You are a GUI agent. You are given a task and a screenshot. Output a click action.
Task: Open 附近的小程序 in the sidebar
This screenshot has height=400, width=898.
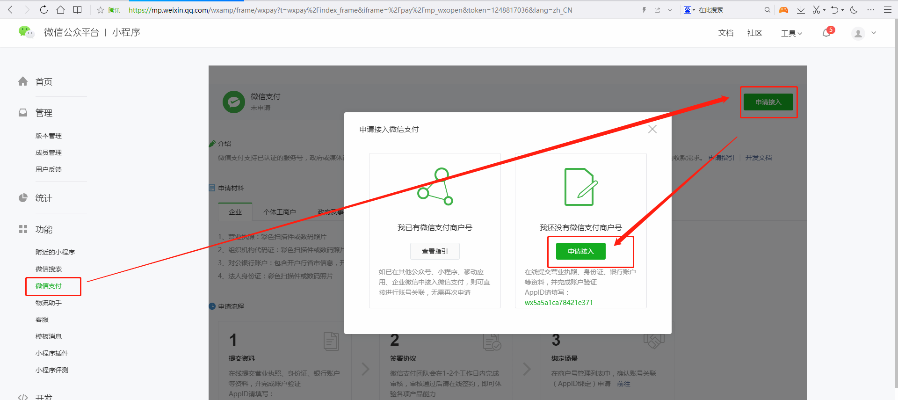pyautogui.click(x=56, y=253)
